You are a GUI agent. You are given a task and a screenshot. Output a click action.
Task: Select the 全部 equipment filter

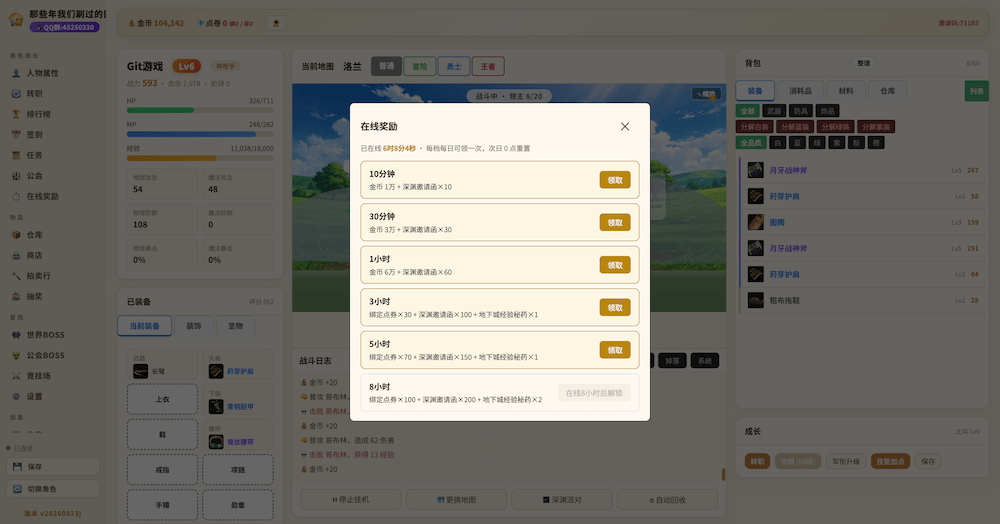click(747, 111)
